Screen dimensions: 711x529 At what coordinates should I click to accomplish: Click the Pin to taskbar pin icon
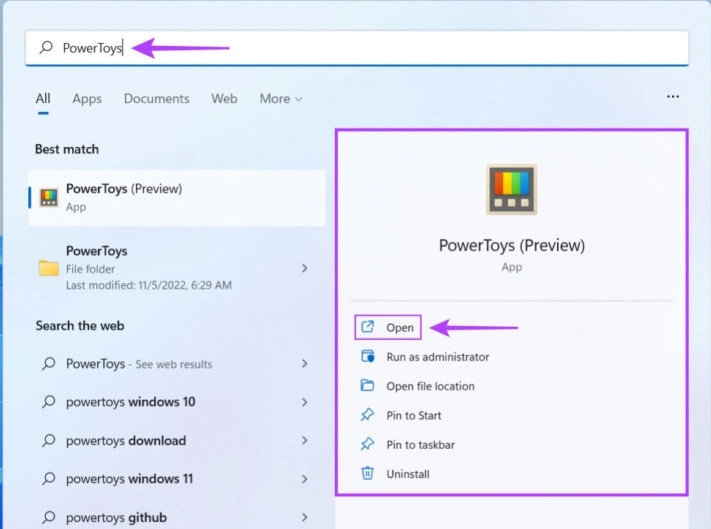[x=367, y=444]
